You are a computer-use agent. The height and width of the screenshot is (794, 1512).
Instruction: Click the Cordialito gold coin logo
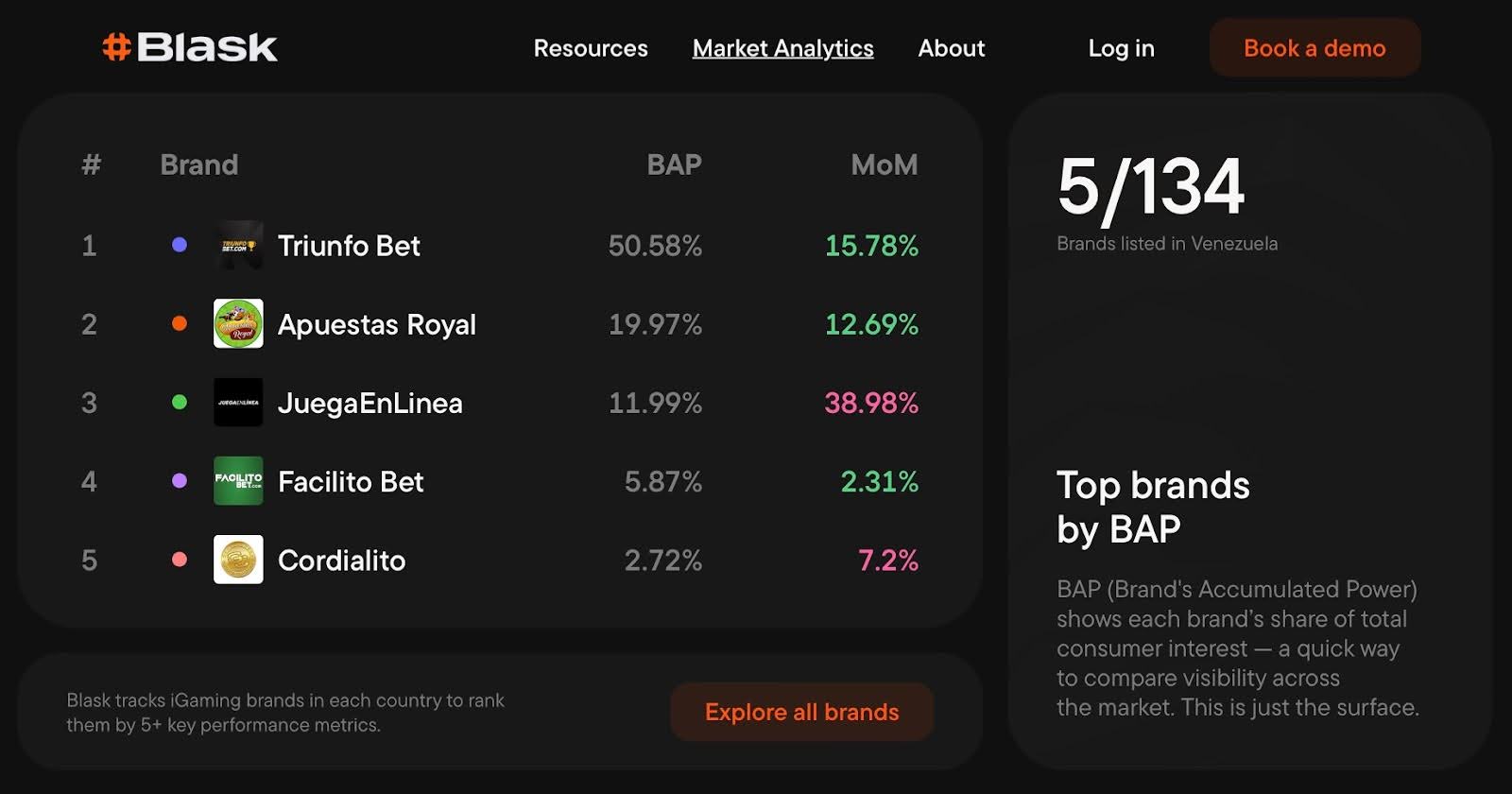coord(238,560)
